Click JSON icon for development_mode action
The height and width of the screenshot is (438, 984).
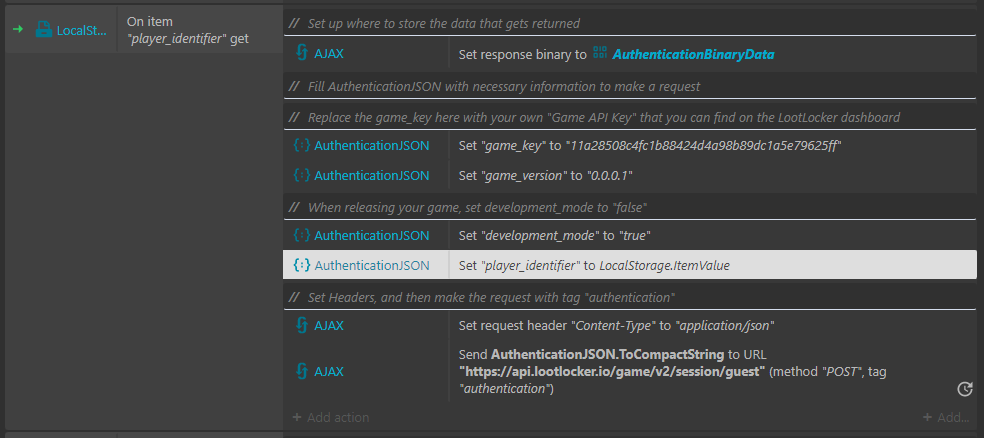coord(302,235)
